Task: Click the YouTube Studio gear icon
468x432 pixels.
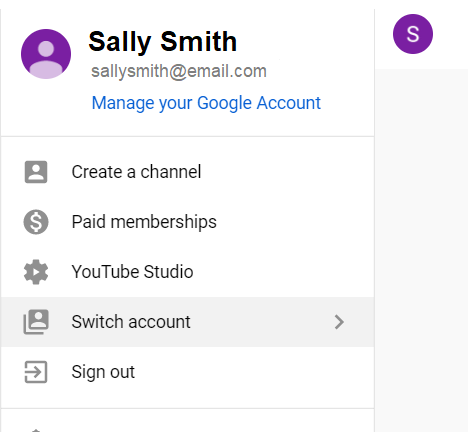Action: [36, 272]
